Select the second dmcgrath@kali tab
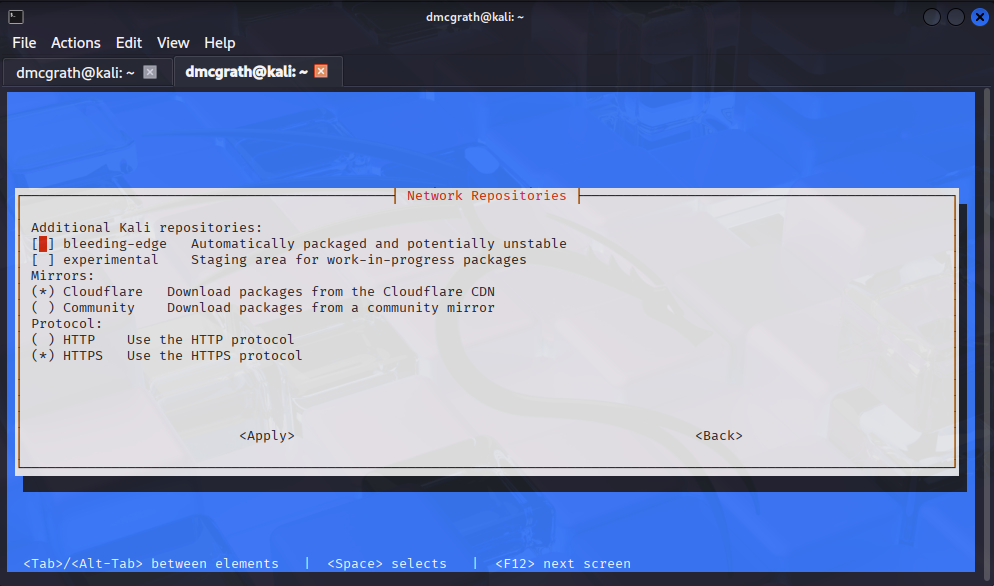This screenshot has height=586, width=994. 258,72
